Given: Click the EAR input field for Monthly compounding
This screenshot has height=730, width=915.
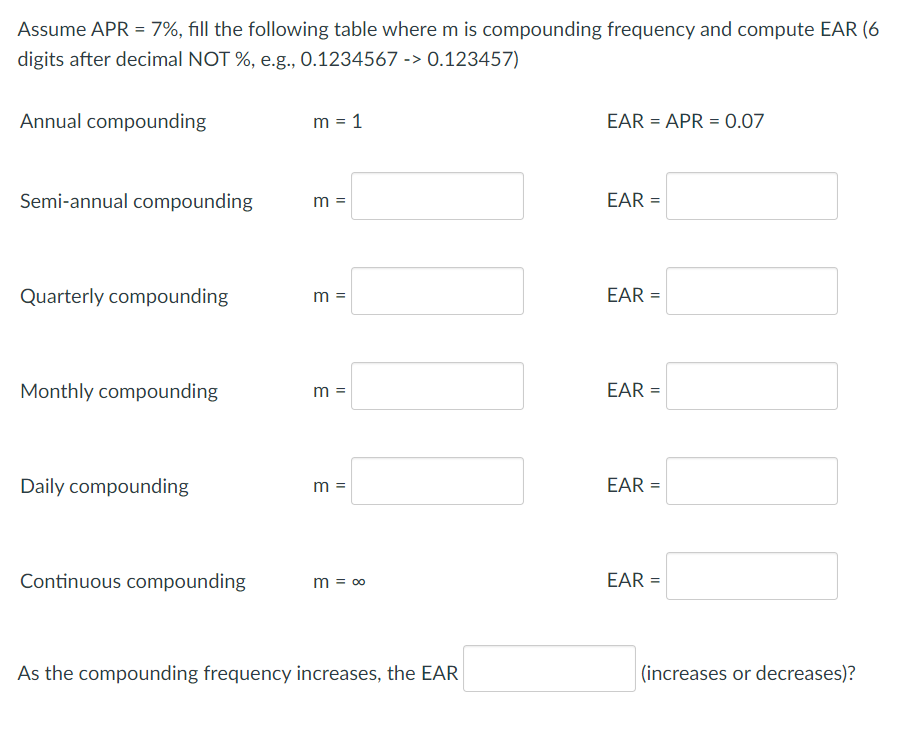Looking at the screenshot, I should pos(751,386).
